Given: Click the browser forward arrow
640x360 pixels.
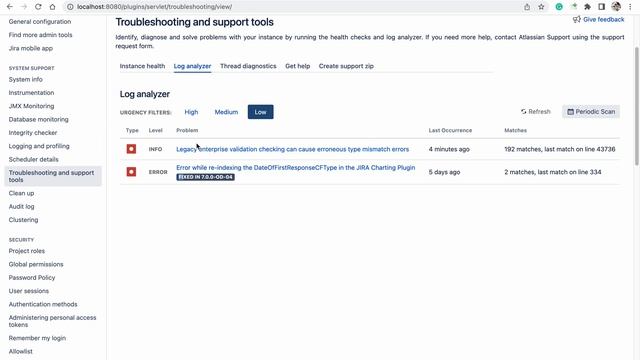Looking at the screenshot, I should click(24, 7).
